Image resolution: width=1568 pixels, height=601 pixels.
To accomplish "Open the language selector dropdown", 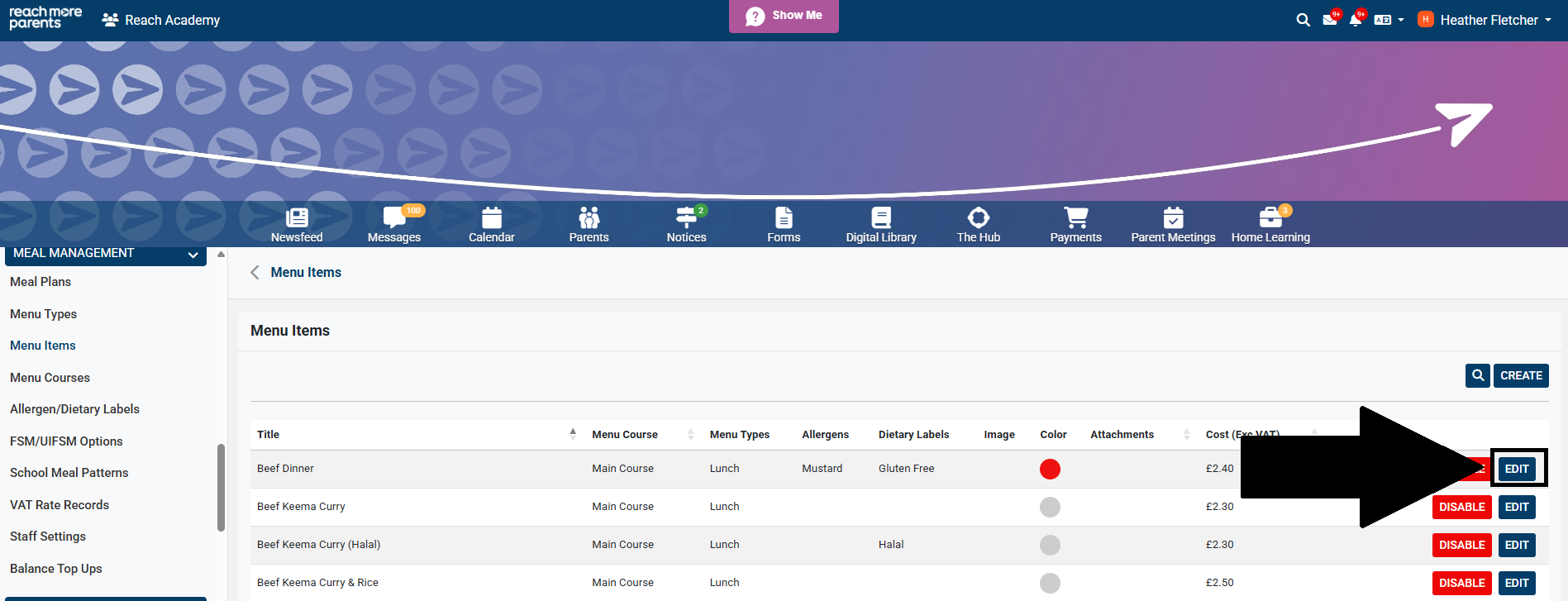I will [1389, 20].
